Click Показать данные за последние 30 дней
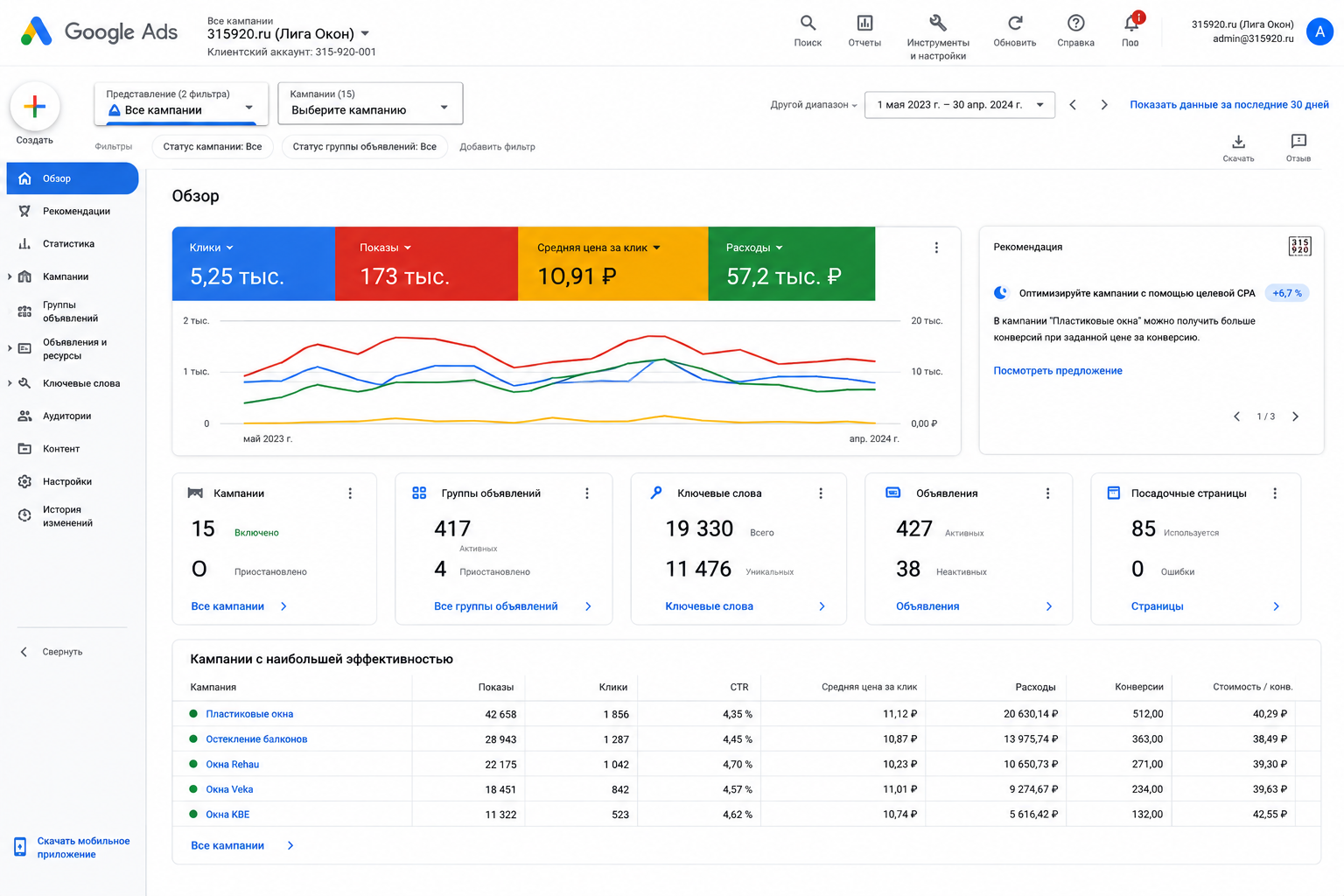The width and height of the screenshot is (1344, 896). 1229,105
